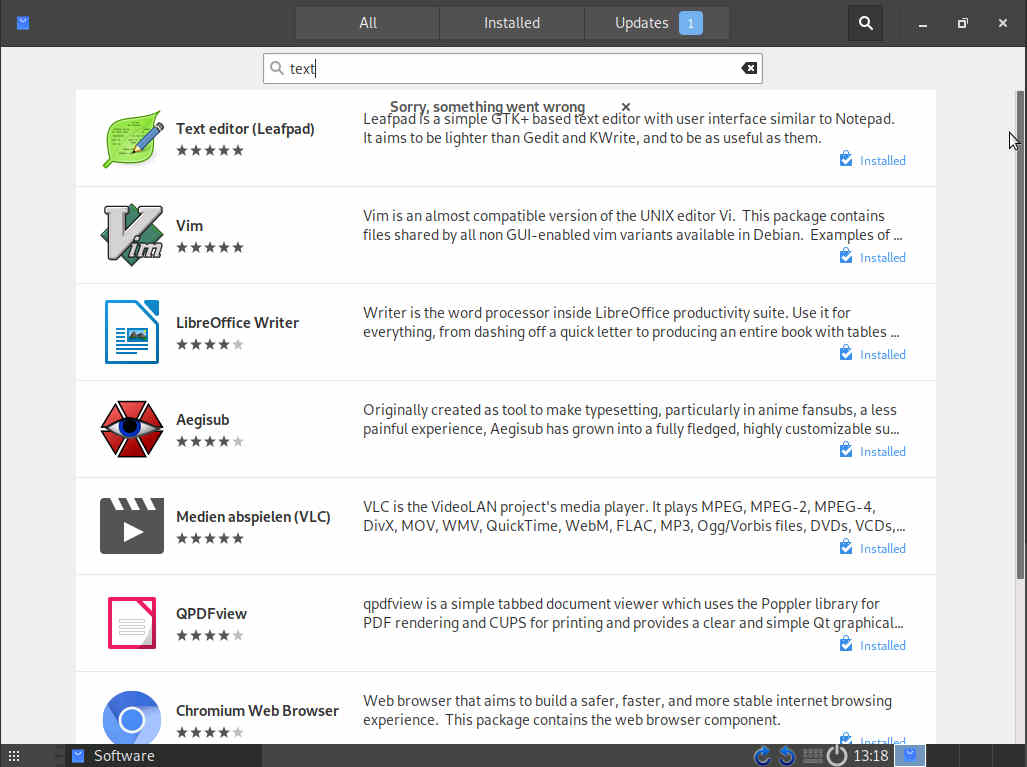Click Installed bag icon for VLC
1027x767 pixels.
846,547
